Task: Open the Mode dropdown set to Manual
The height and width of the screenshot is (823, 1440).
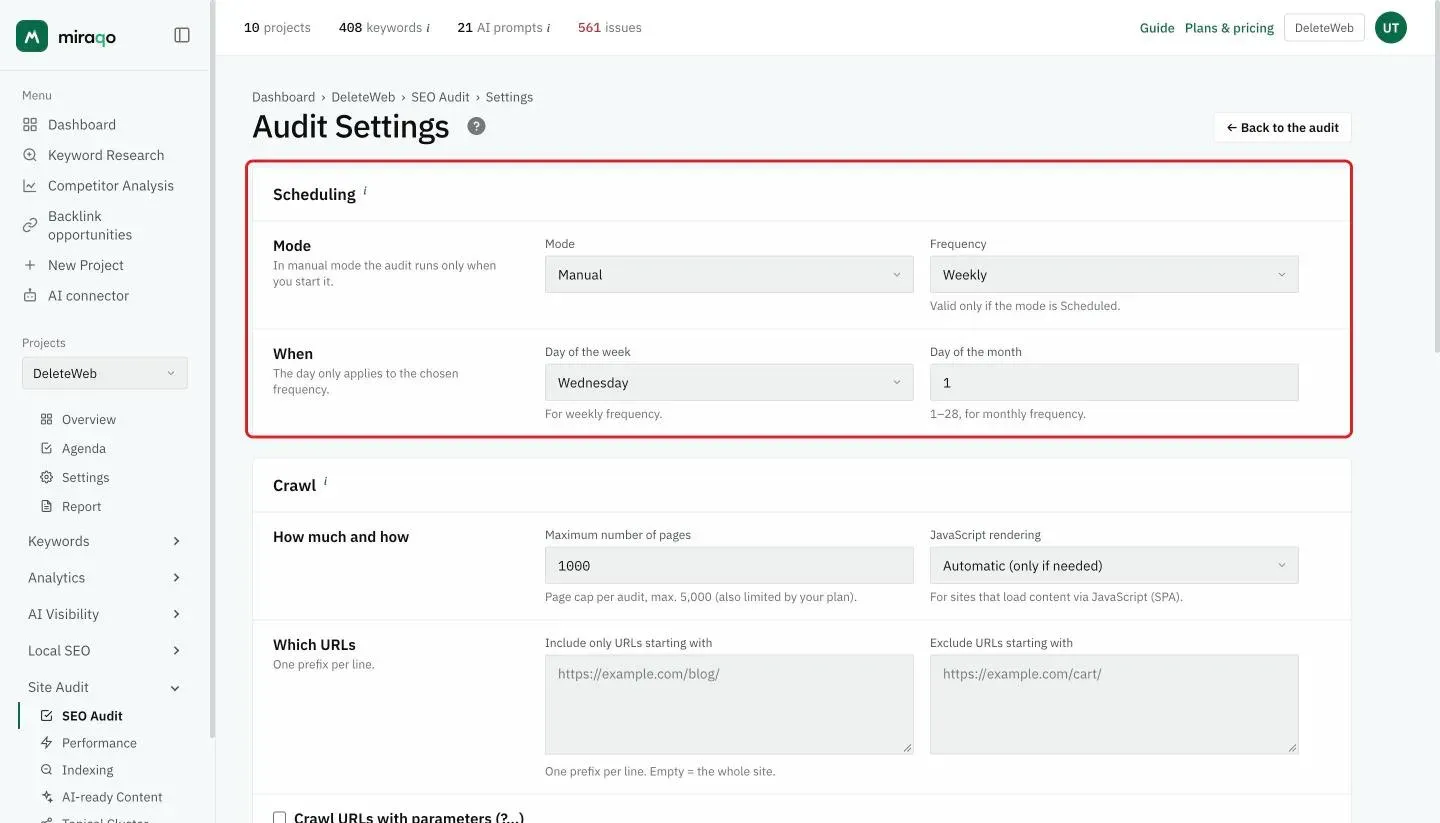Action: (x=729, y=275)
